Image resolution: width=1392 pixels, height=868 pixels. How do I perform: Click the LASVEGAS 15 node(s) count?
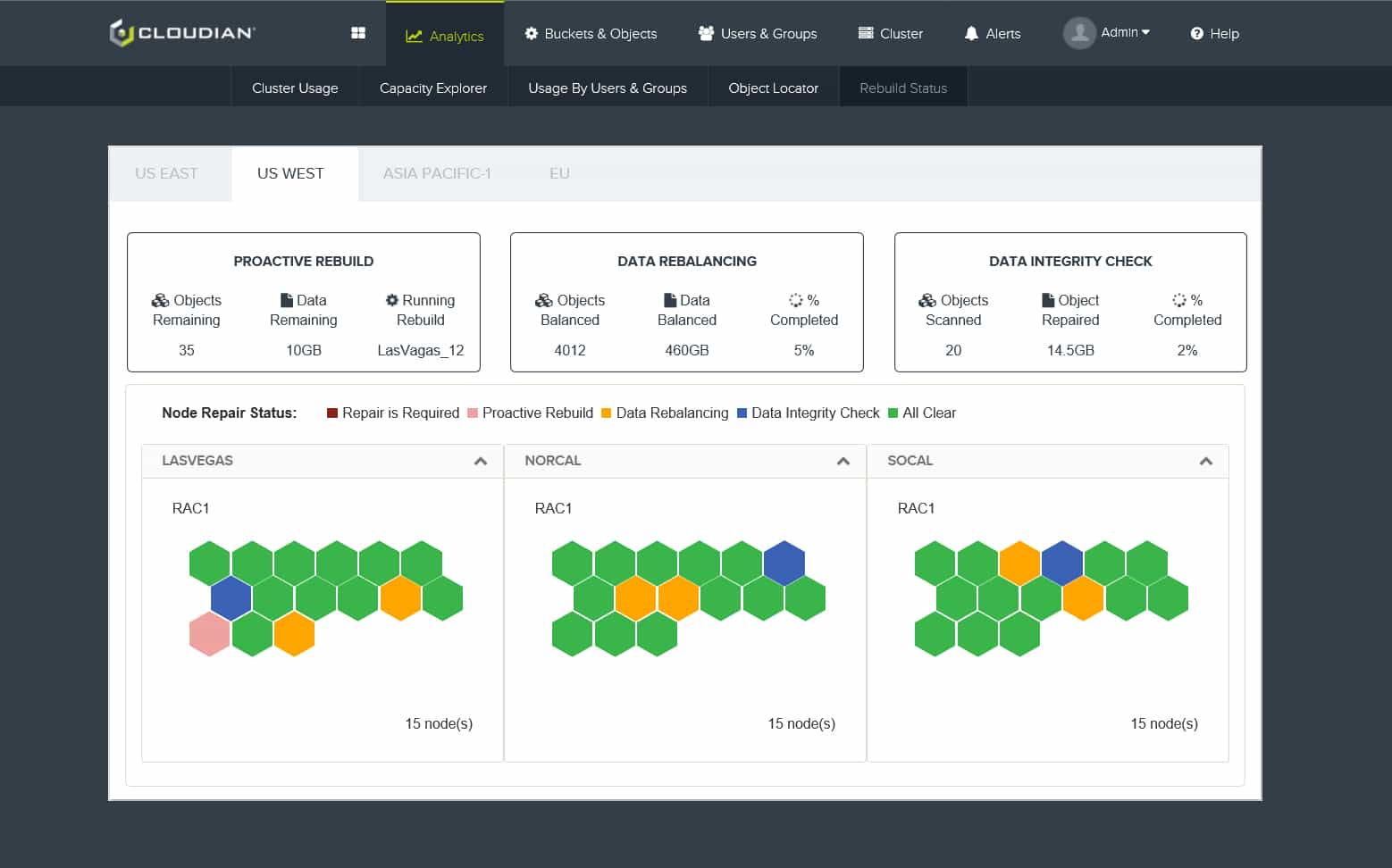tap(439, 723)
